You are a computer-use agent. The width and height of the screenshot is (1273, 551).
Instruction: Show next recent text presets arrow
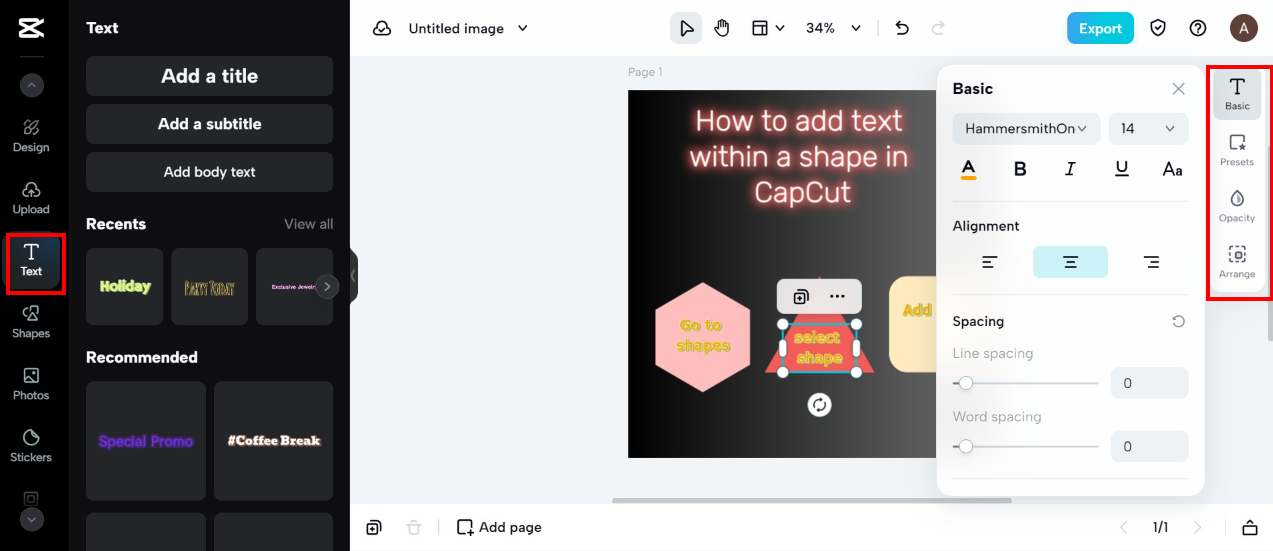click(x=327, y=287)
